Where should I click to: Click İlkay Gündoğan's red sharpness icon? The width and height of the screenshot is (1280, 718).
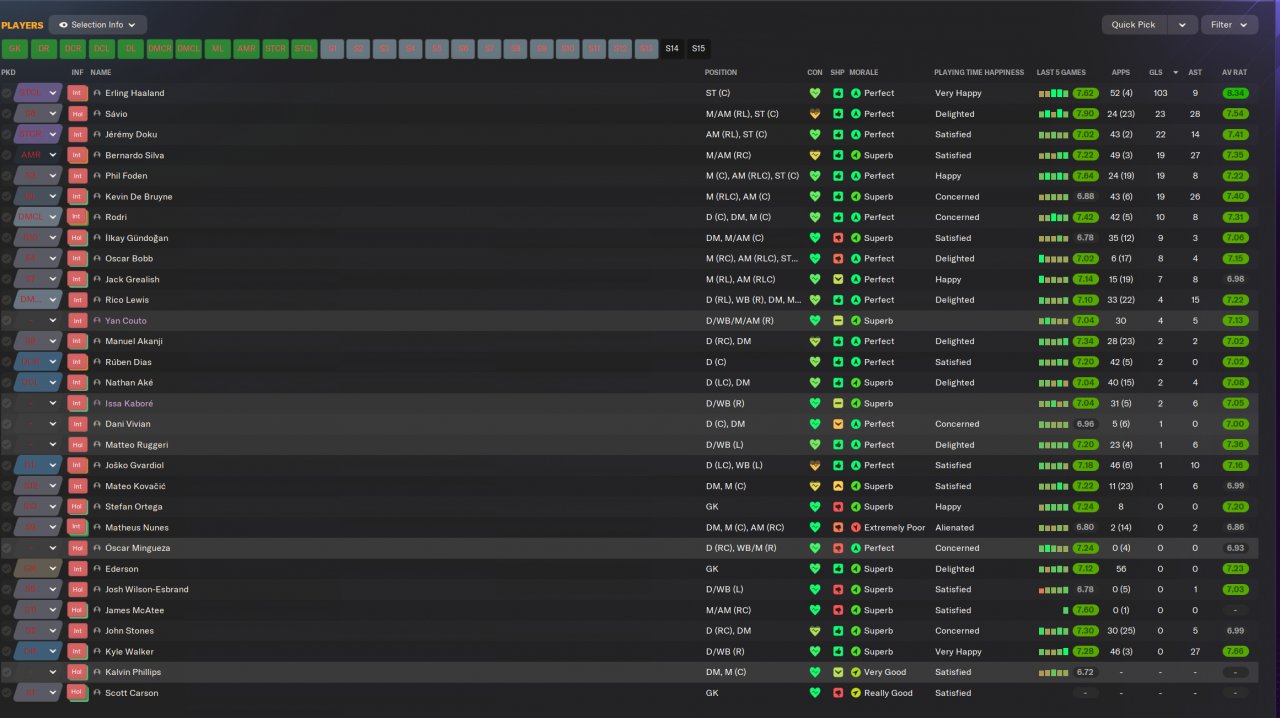click(x=838, y=238)
